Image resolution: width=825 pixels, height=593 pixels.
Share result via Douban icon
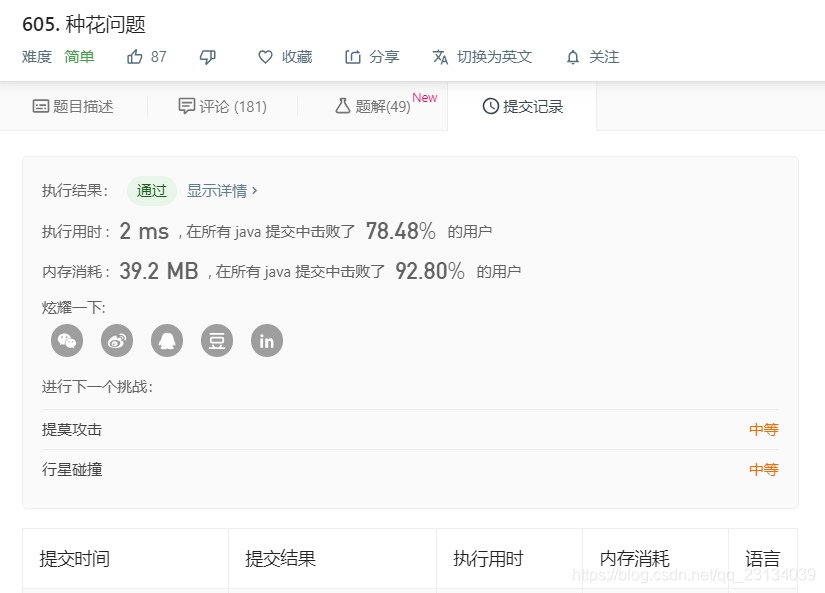(x=217, y=341)
